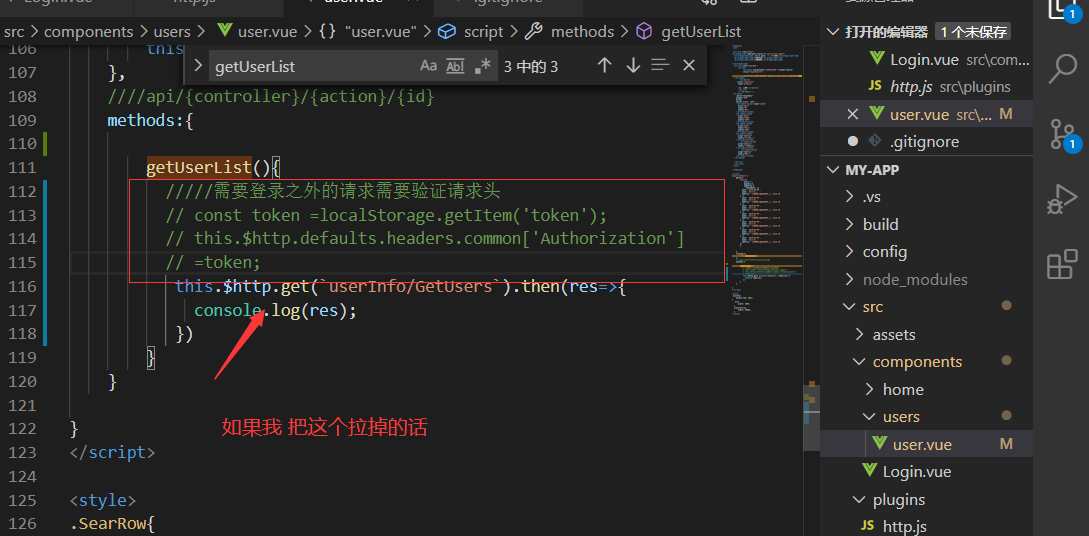Collapse the 打开的编辑器 section

[833, 32]
